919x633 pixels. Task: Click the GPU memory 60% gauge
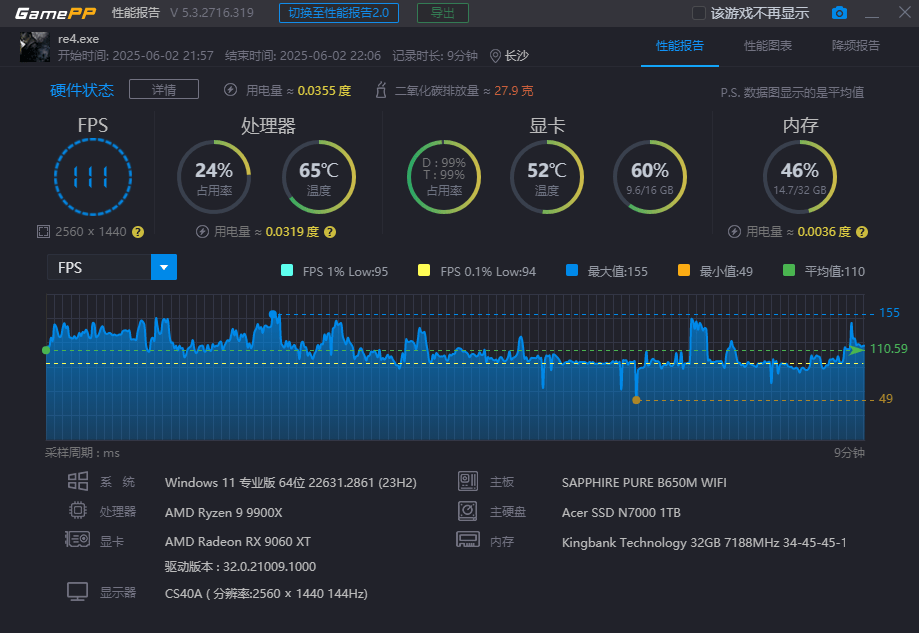tap(650, 177)
